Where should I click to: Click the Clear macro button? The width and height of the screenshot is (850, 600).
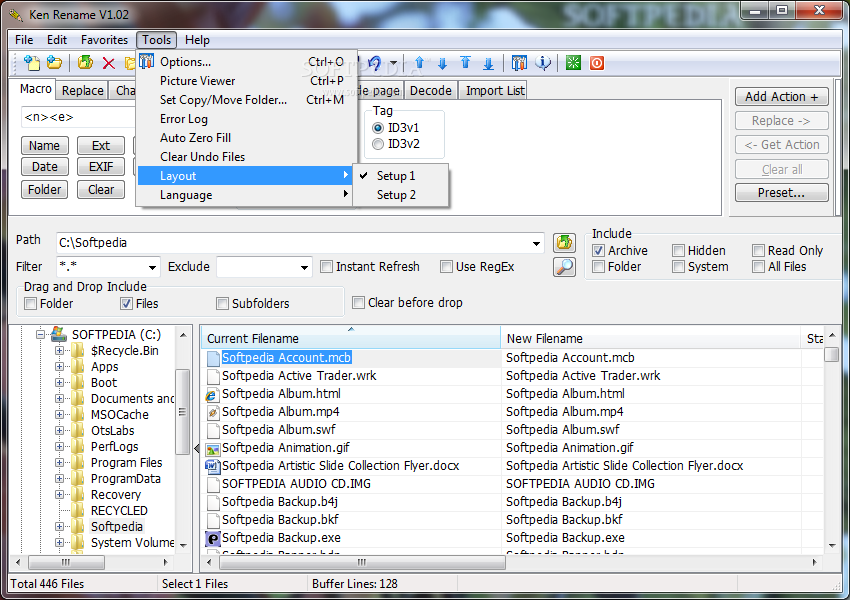pos(101,190)
